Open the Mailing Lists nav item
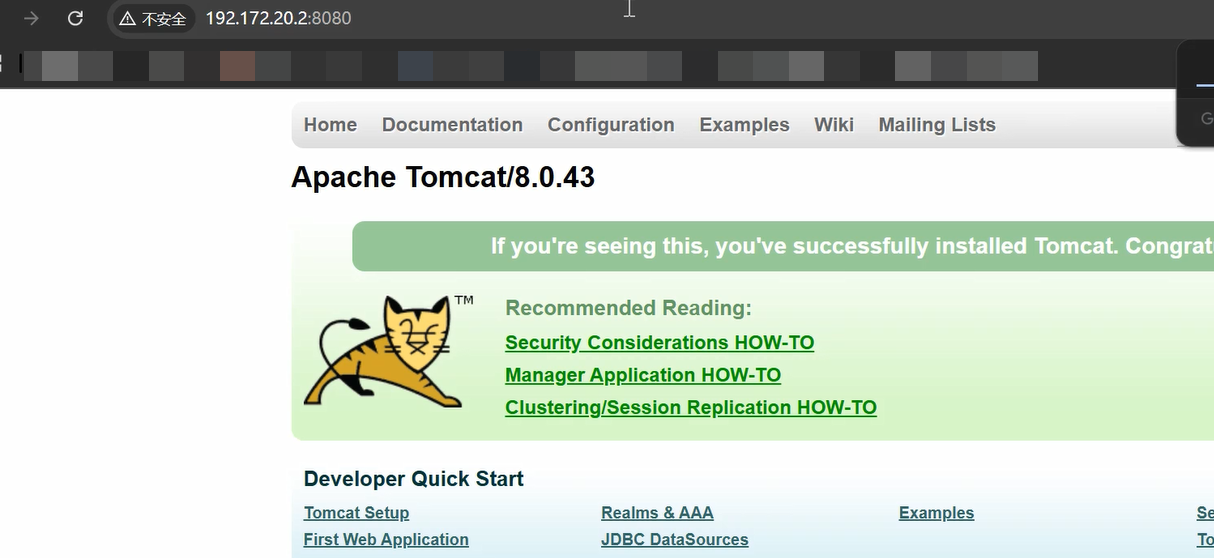The image size is (1214, 558). (937, 125)
